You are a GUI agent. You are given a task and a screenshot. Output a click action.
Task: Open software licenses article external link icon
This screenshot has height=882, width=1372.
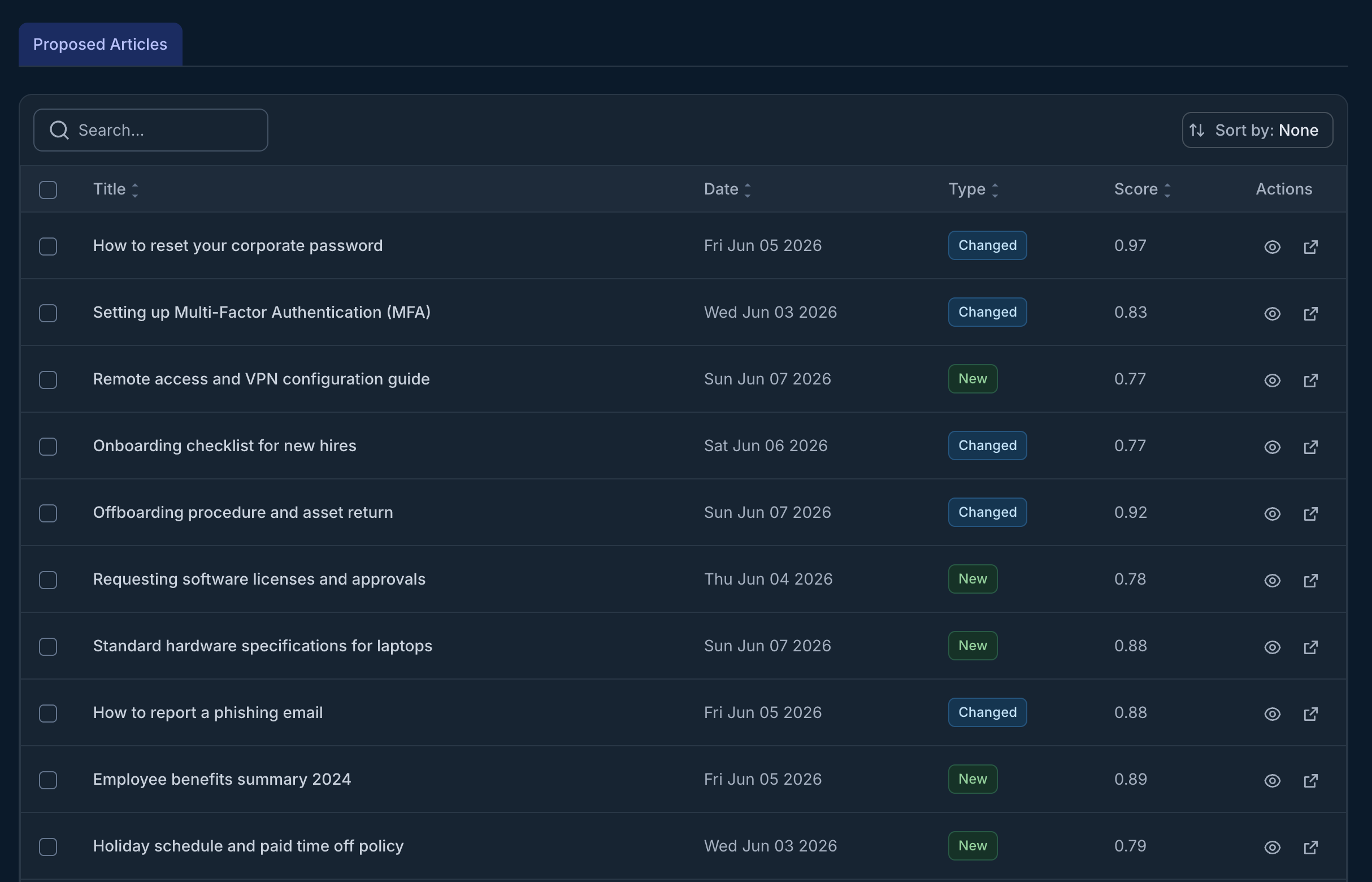(1310, 581)
